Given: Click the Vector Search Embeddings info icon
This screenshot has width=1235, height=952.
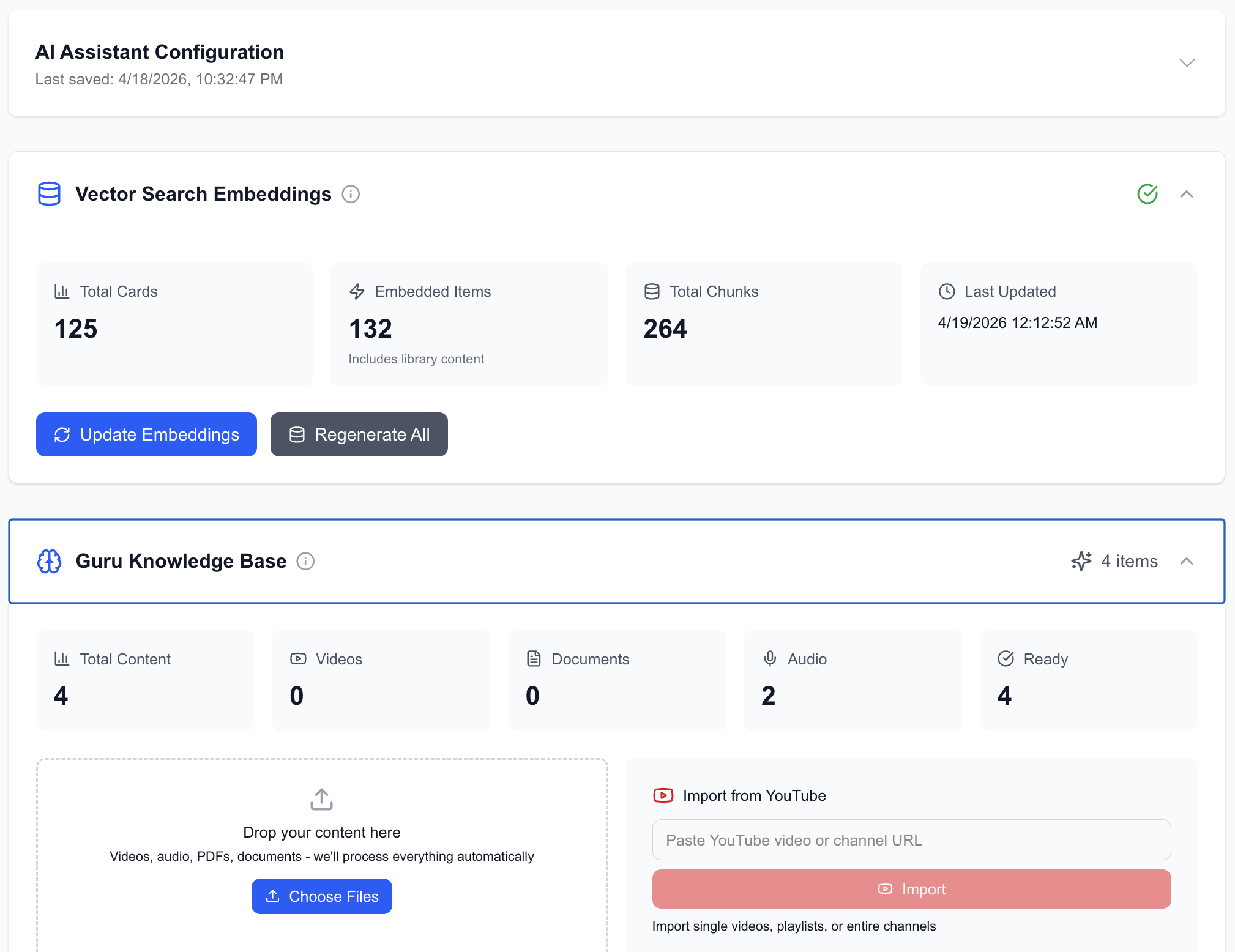Looking at the screenshot, I should [x=351, y=194].
